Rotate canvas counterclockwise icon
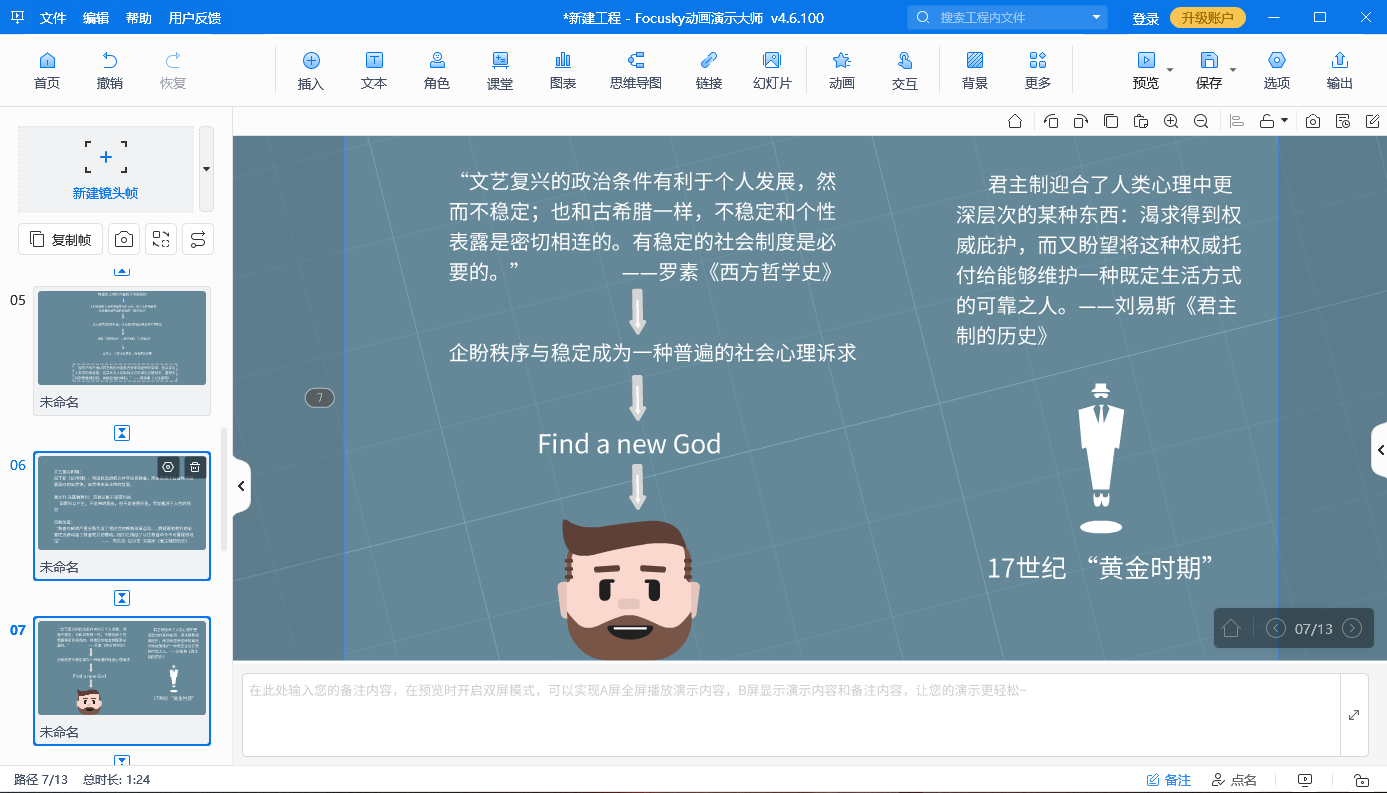The height and width of the screenshot is (793, 1387). point(1051,121)
